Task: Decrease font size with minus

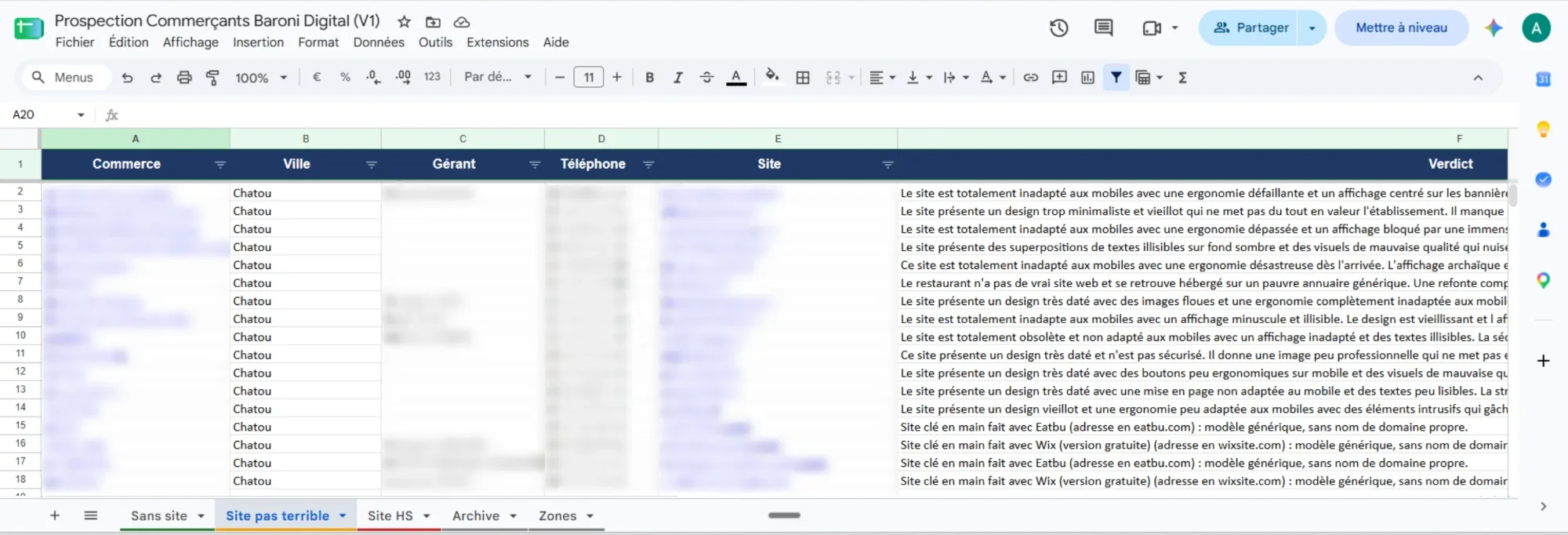Action: 560,77
